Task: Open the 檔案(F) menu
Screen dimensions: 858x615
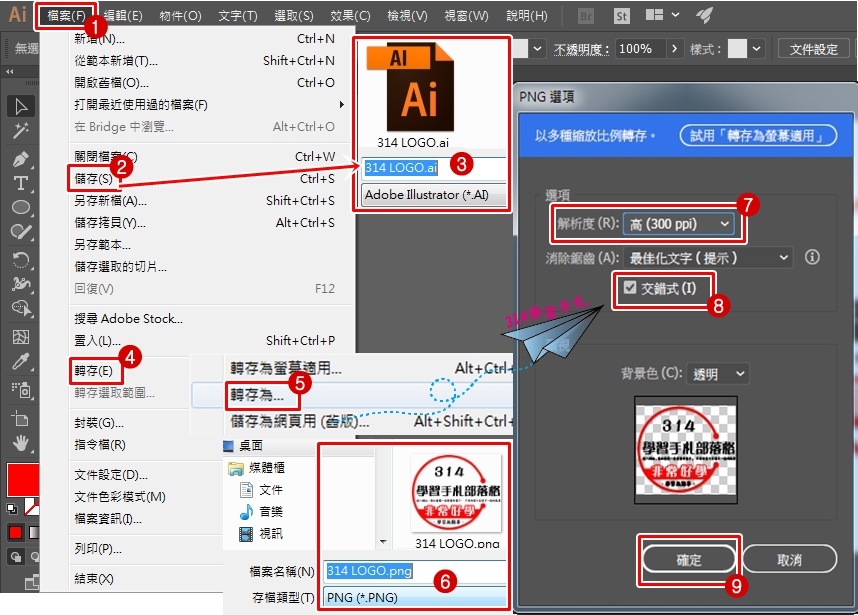Action: click(66, 16)
